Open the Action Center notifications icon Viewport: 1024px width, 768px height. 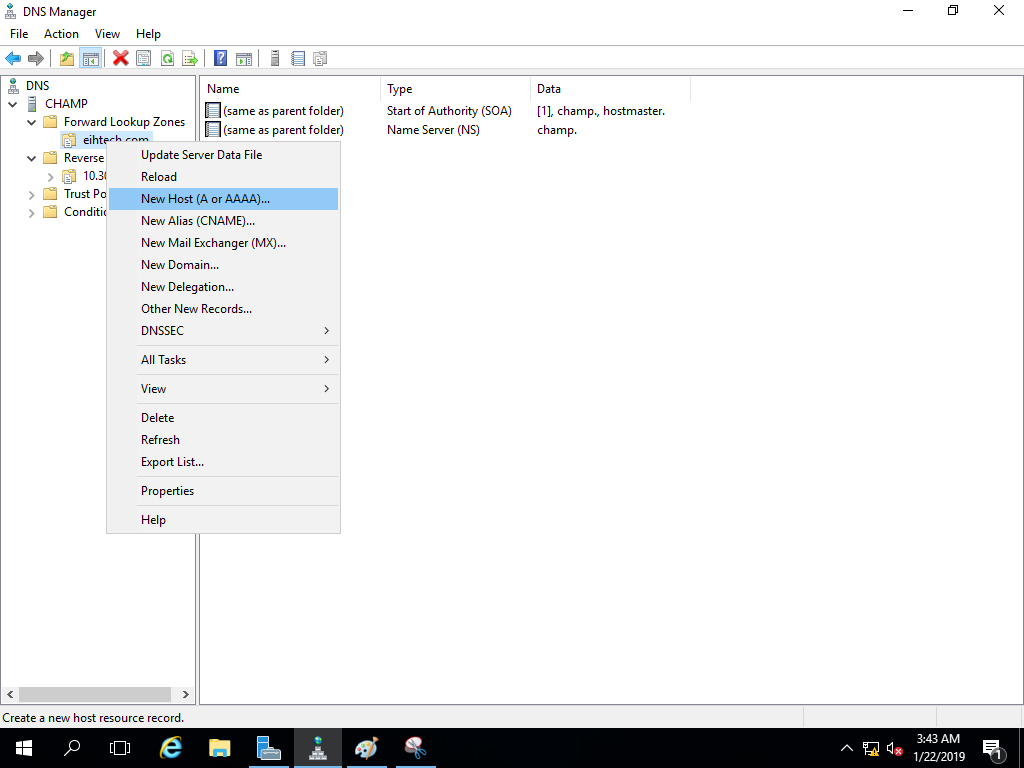[x=993, y=749]
